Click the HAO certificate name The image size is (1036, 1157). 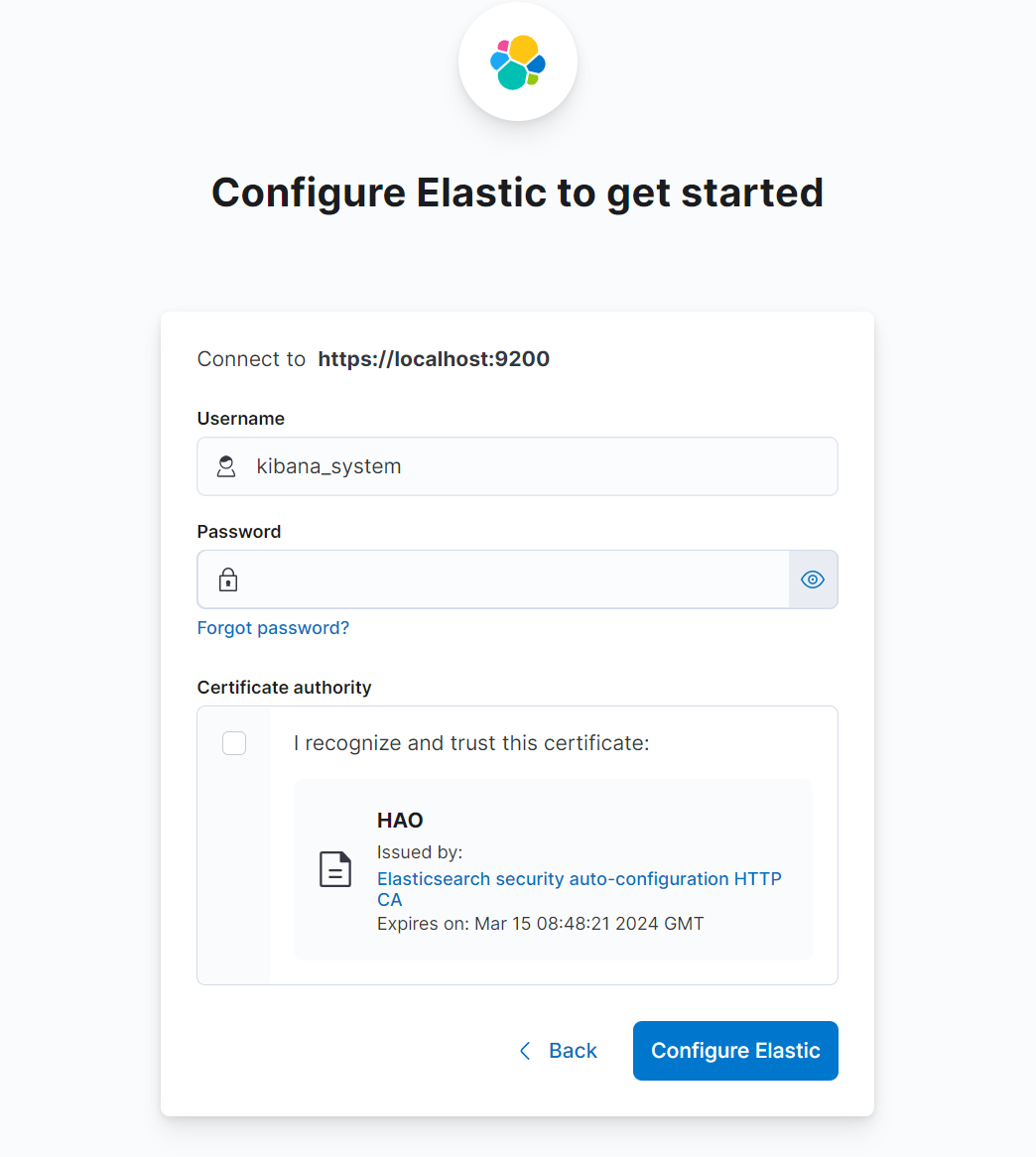click(x=400, y=821)
